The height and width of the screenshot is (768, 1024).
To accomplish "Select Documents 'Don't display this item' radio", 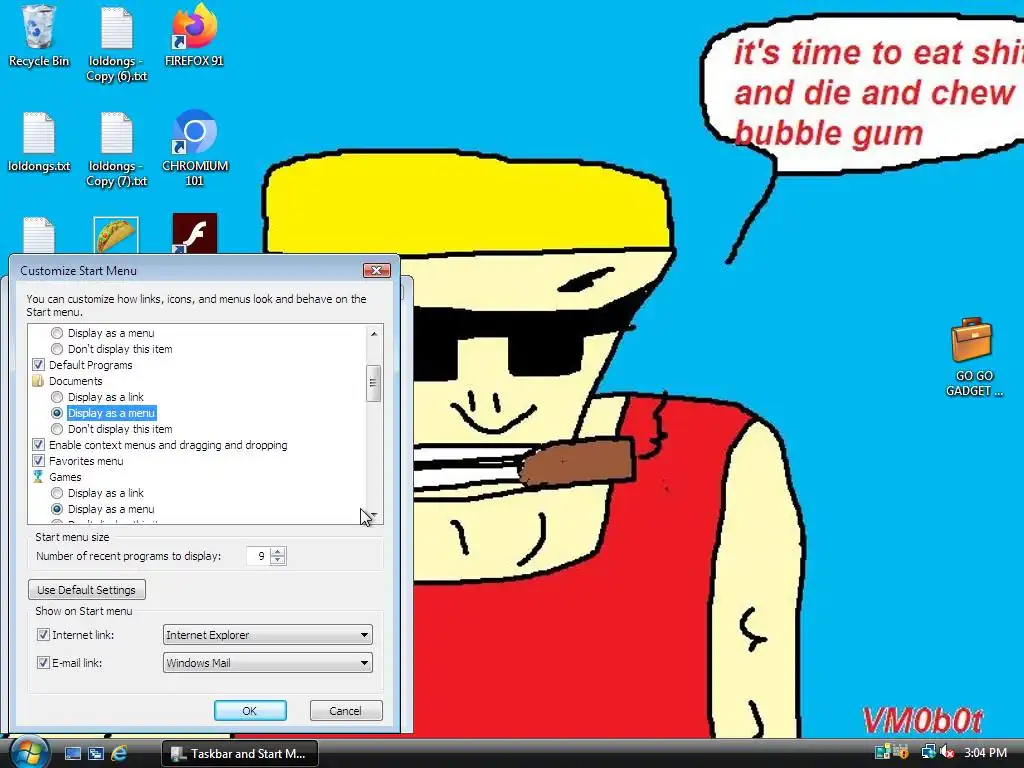I will (x=57, y=428).
